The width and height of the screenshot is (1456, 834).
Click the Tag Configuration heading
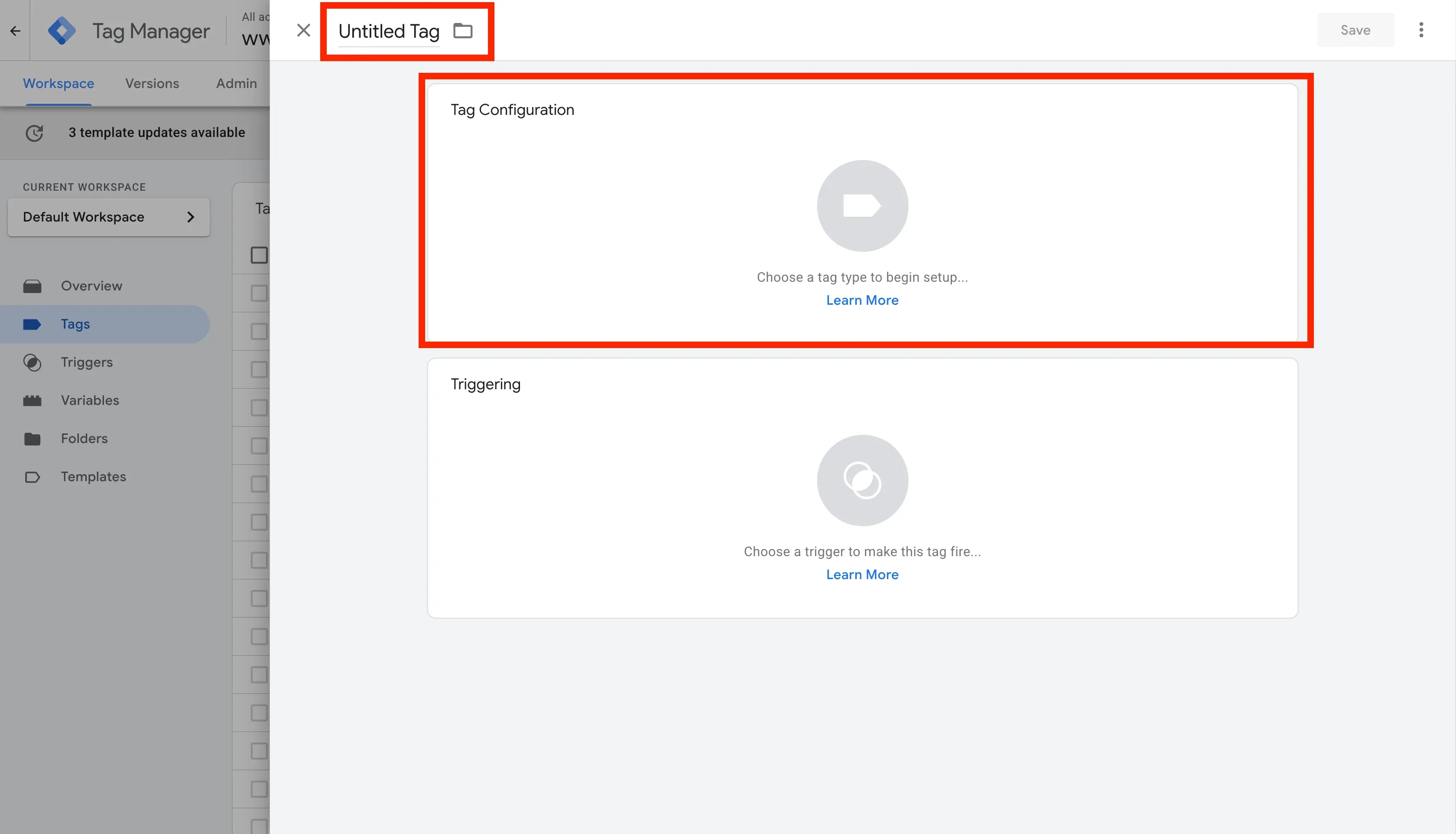click(x=513, y=110)
